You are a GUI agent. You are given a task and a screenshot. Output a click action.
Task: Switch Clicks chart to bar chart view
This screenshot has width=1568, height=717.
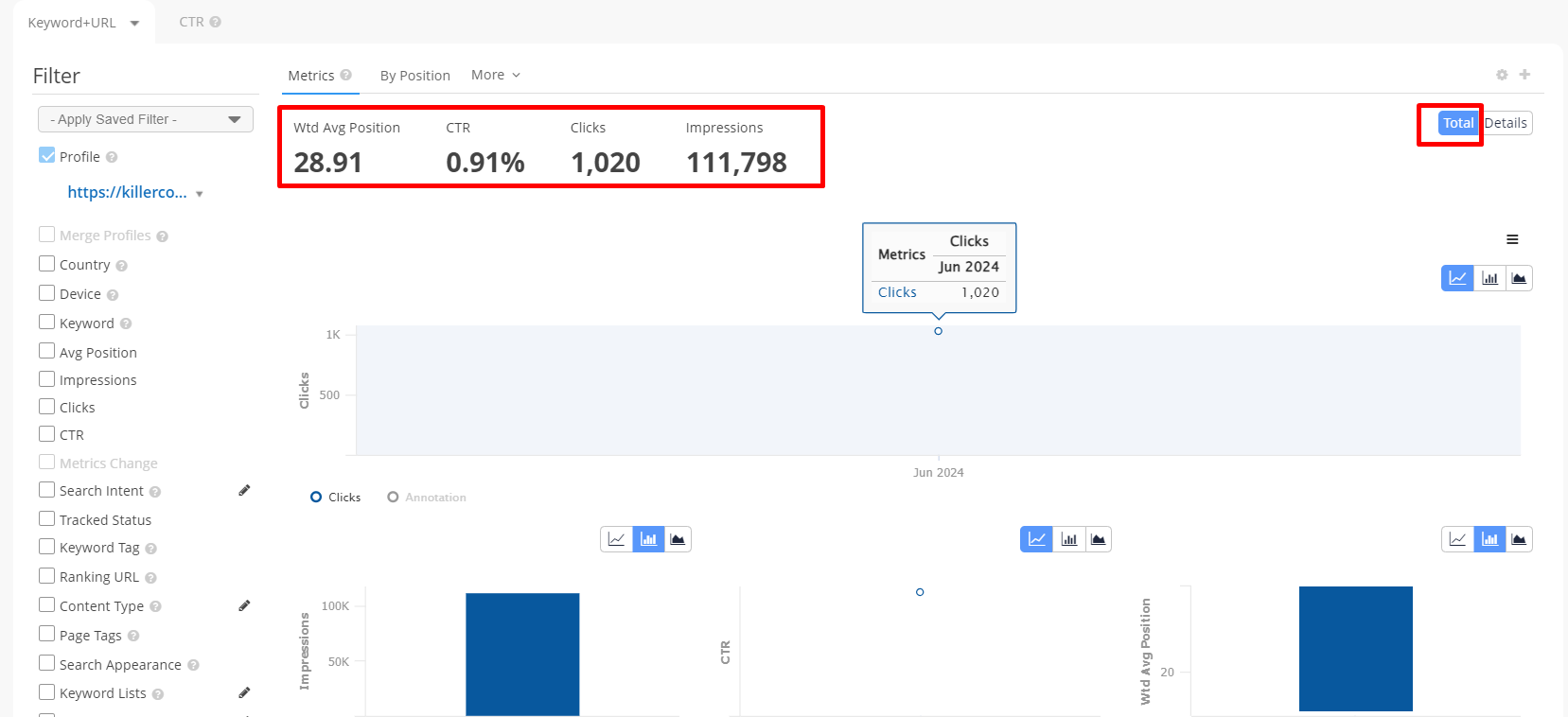point(1489,278)
